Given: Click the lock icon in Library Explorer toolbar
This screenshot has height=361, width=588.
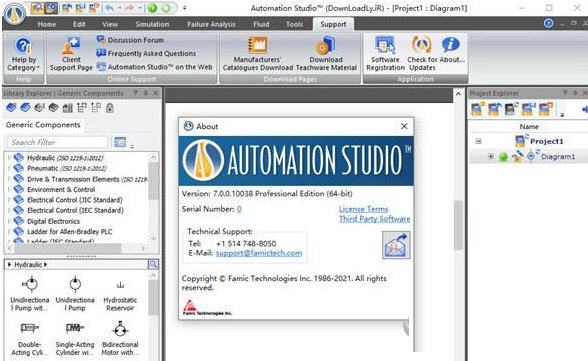Looking at the screenshot, I should click(110, 108).
